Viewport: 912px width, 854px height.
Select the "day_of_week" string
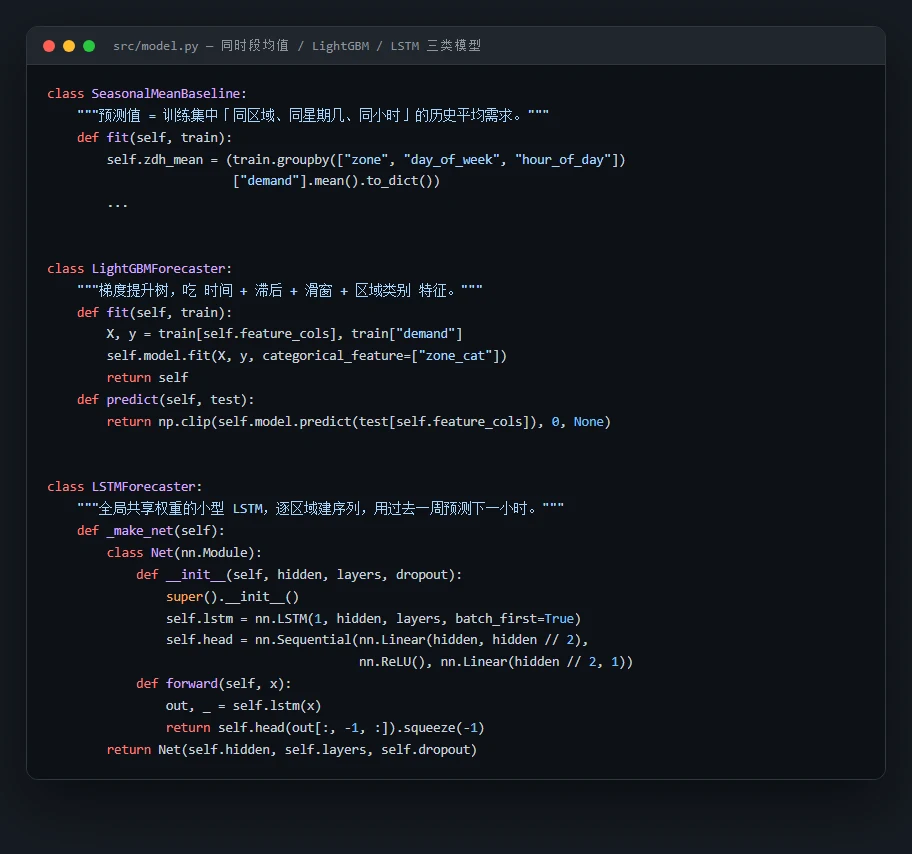(x=452, y=159)
